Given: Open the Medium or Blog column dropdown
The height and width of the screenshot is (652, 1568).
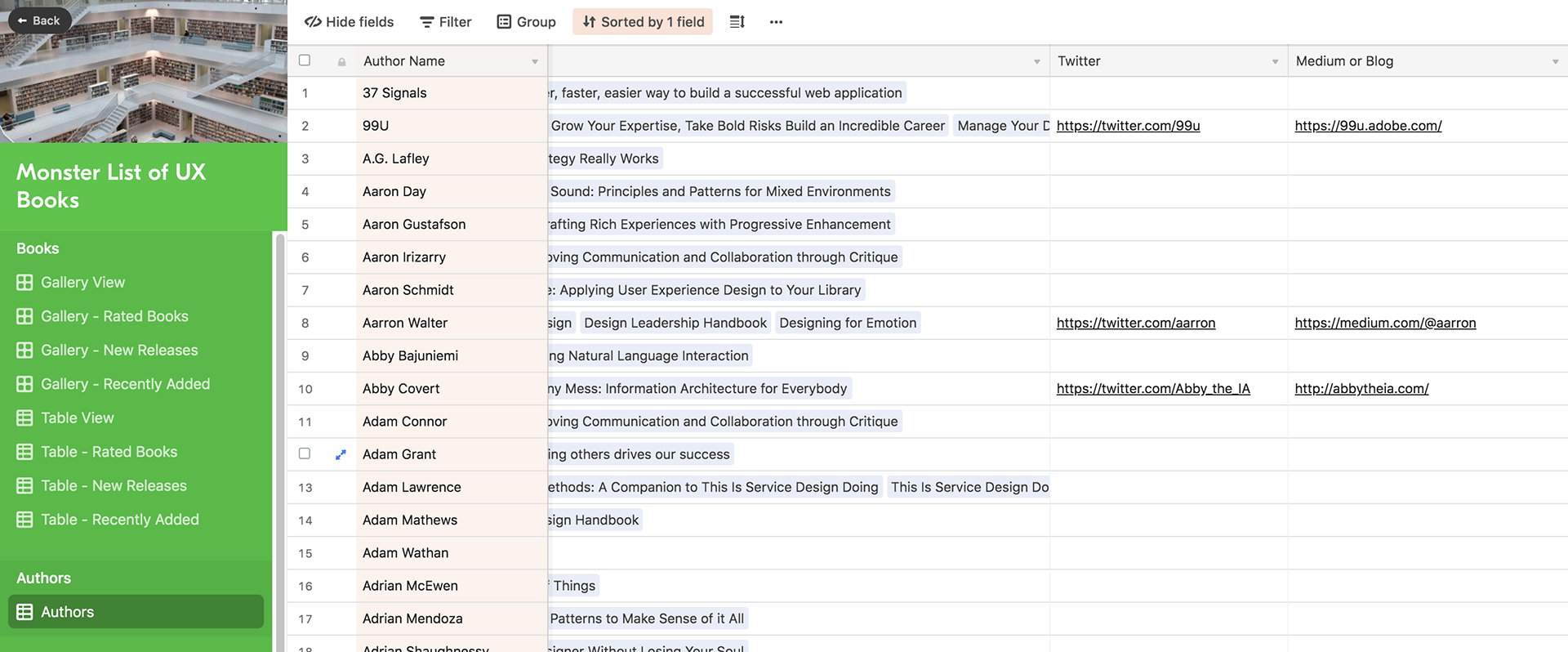Looking at the screenshot, I should point(1555,62).
